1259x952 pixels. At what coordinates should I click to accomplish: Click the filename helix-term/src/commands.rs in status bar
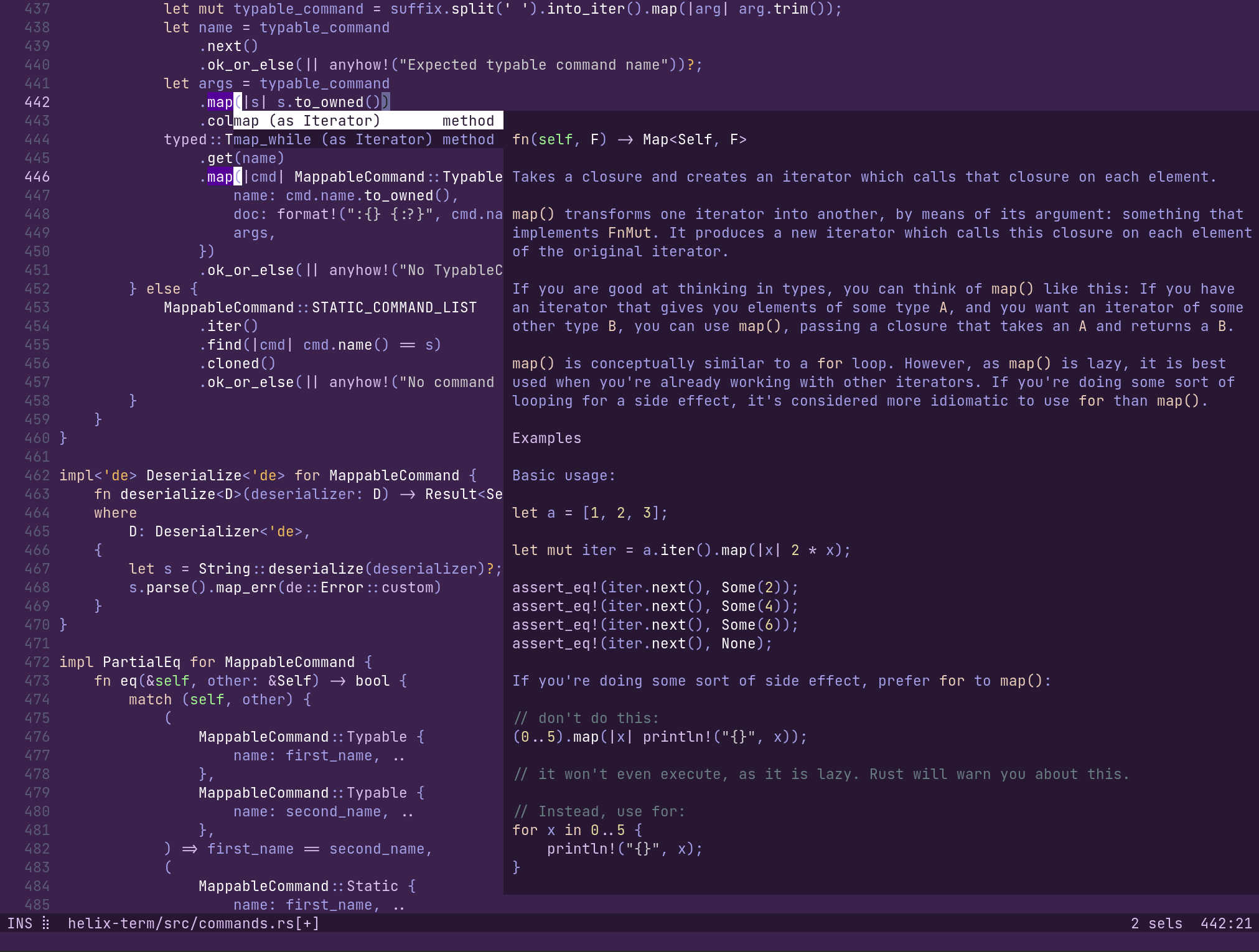tap(193, 924)
